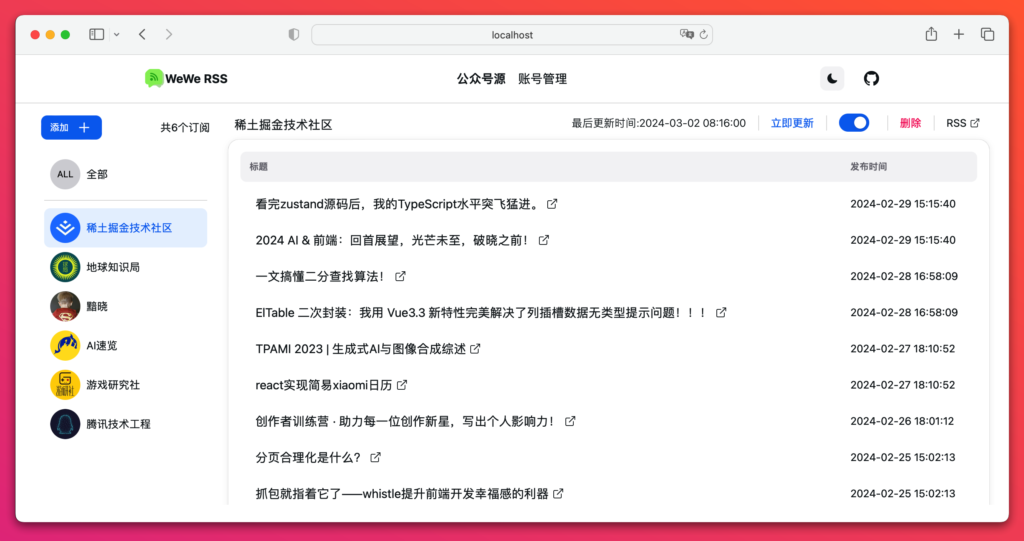Screen dimensions: 1024x541
Task: Select AI速览 feed name
Action: (102, 346)
